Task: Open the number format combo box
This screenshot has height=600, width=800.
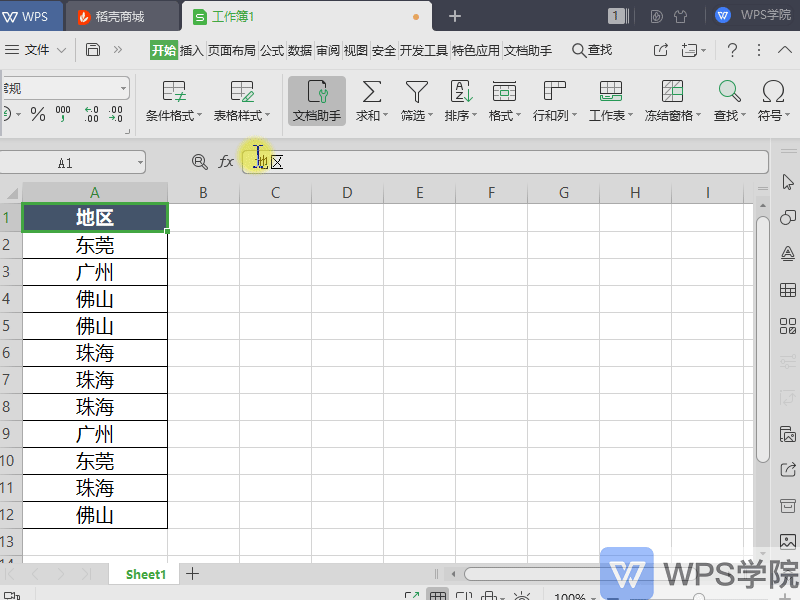Action: tap(65, 87)
